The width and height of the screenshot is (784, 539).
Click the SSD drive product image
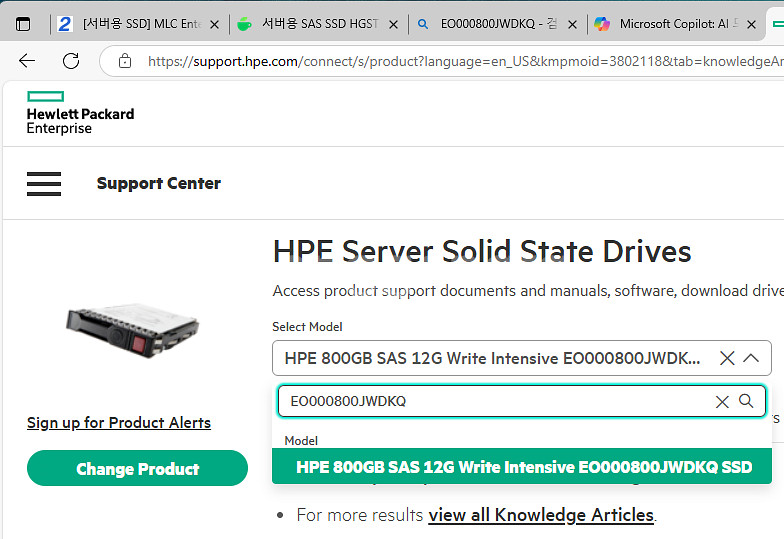coord(132,330)
